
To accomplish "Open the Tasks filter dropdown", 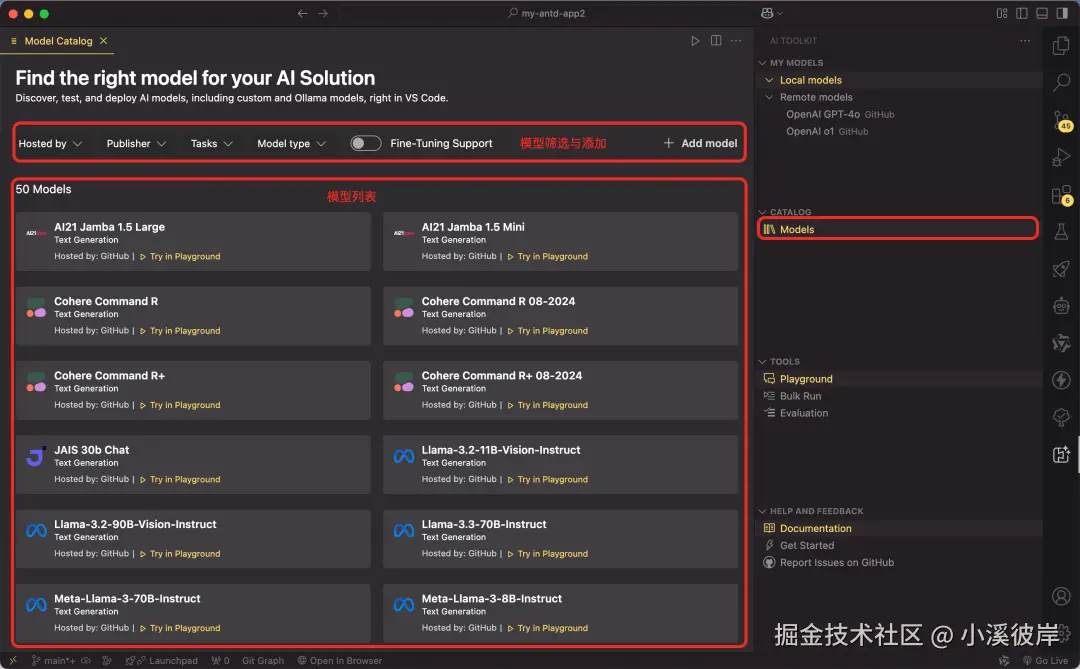I will coord(211,143).
